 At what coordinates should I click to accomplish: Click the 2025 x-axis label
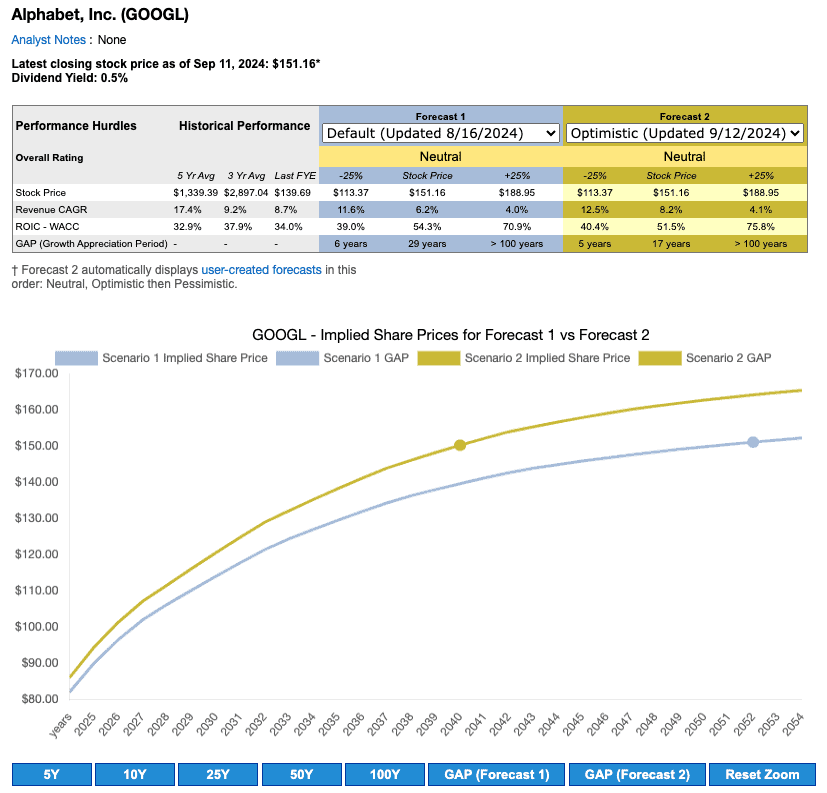tap(85, 724)
